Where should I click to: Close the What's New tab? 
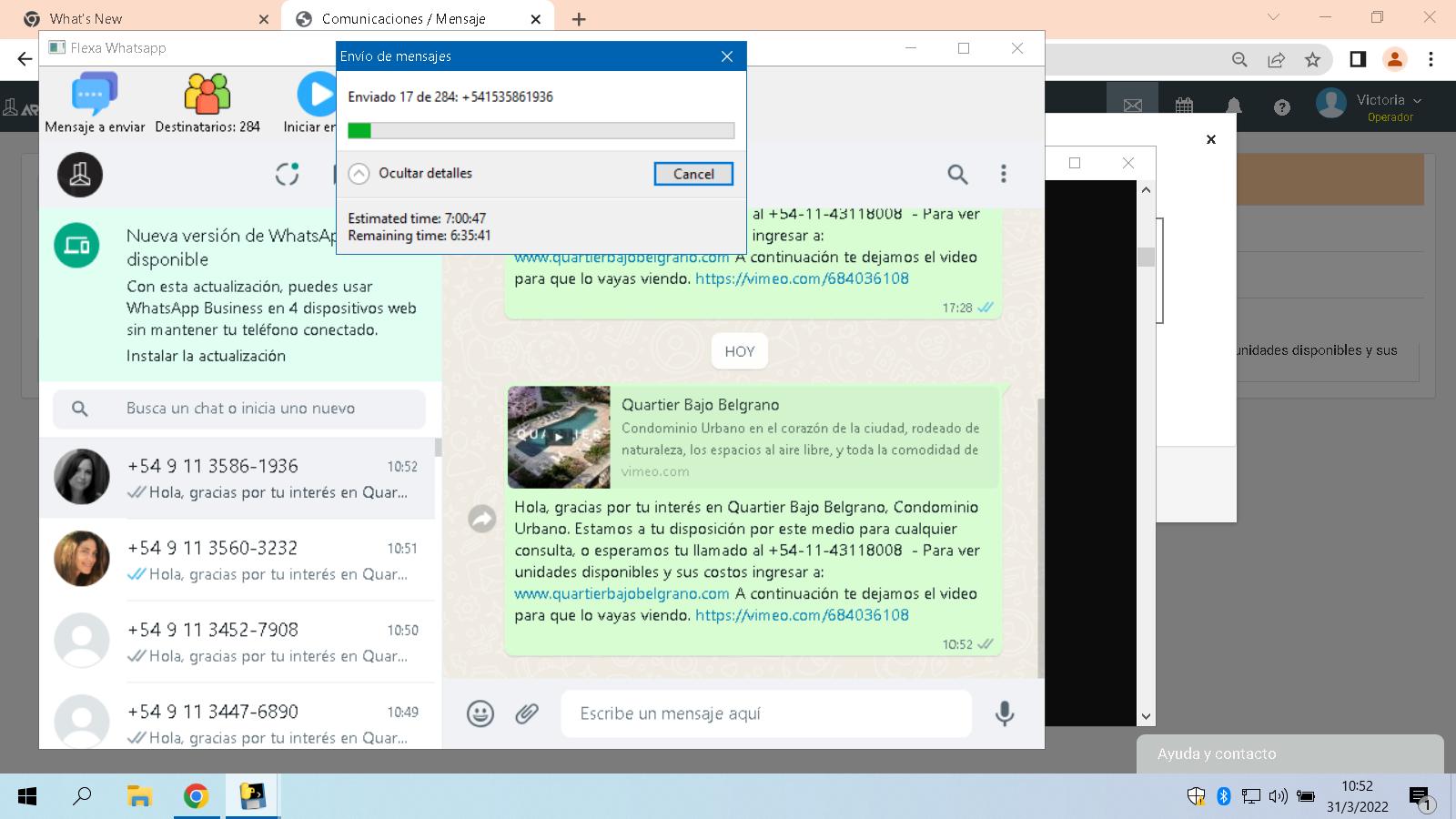(x=264, y=19)
